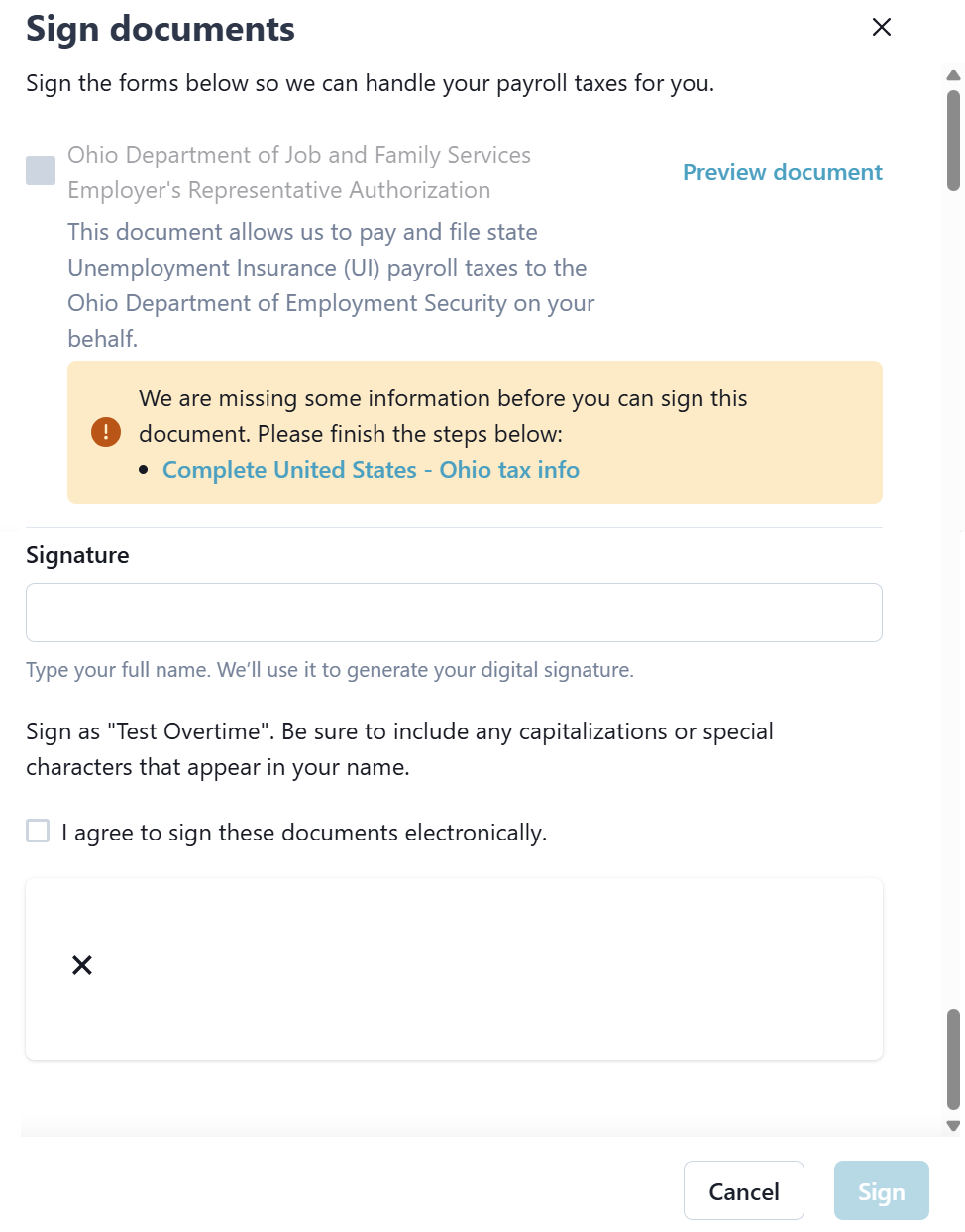Close the Sign documents dialog
This screenshot has width=965, height=1232.
[881, 27]
